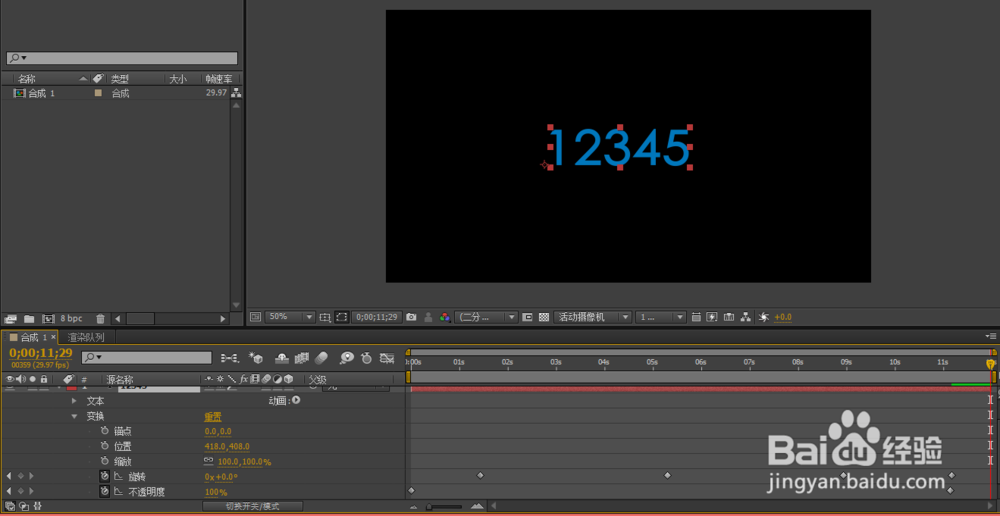
Task: Open the timeline panel from viewer bar
Action: coord(728,317)
